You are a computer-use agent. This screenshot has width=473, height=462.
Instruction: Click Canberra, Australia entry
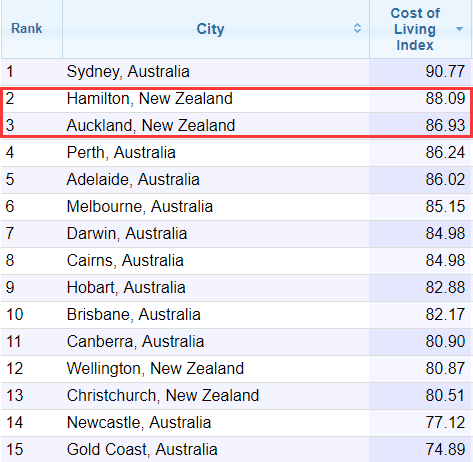point(135,342)
